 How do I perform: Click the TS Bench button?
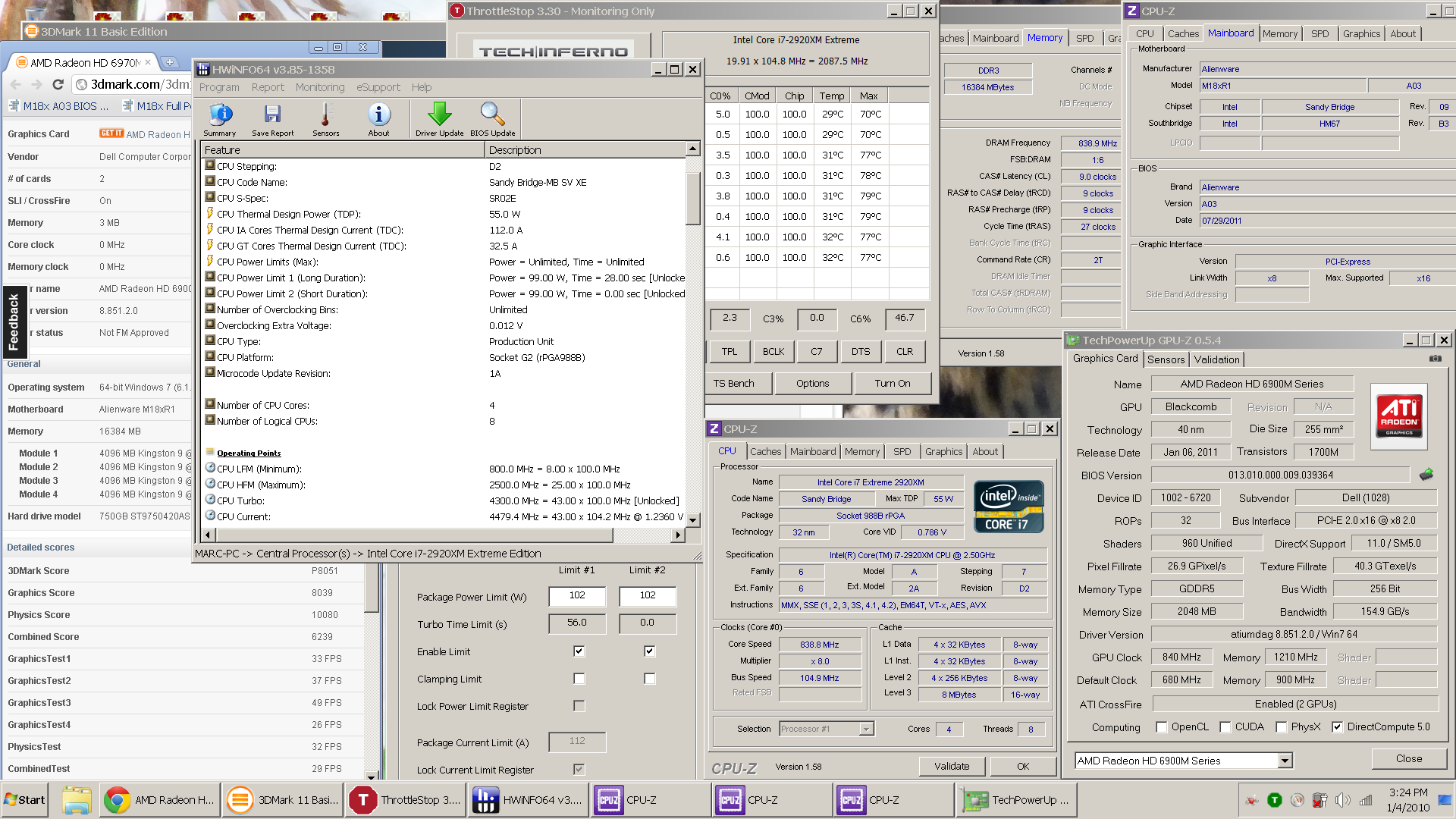click(x=733, y=384)
